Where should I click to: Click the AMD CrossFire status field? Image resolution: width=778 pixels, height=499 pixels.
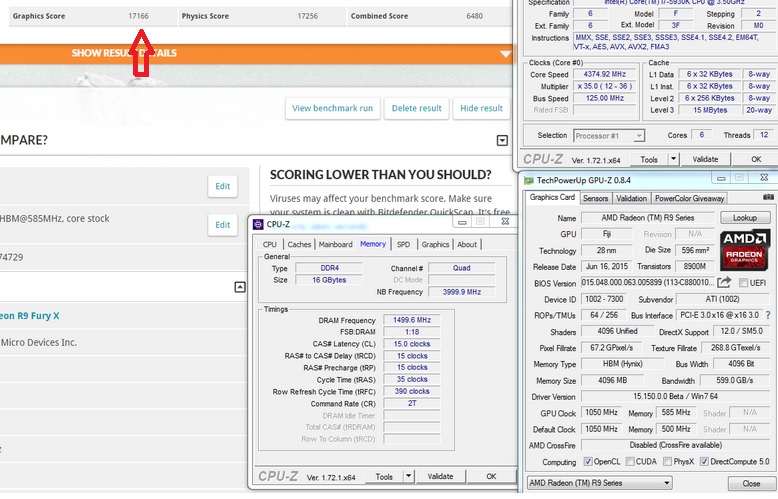(675, 445)
